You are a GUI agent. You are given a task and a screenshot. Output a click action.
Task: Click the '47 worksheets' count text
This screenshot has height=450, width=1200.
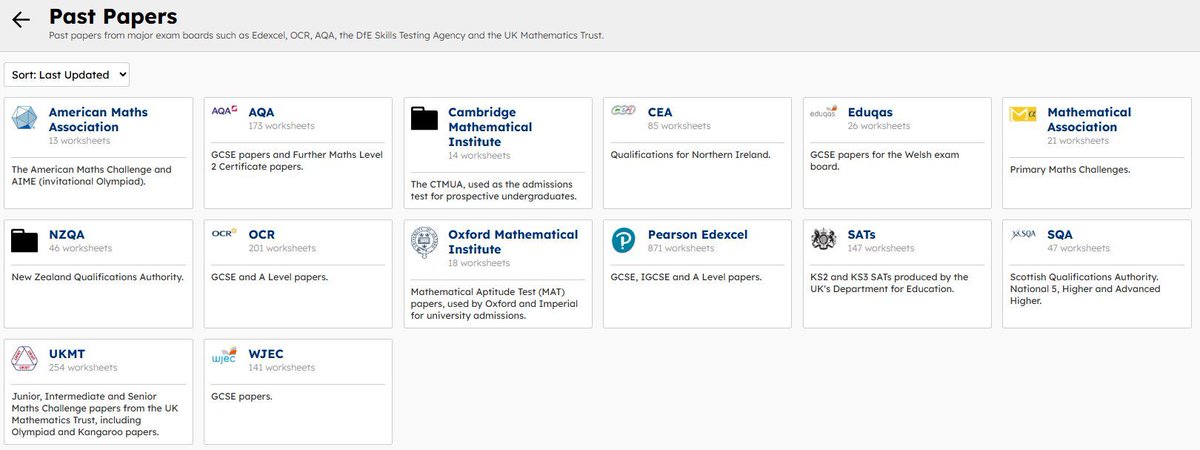1078,248
